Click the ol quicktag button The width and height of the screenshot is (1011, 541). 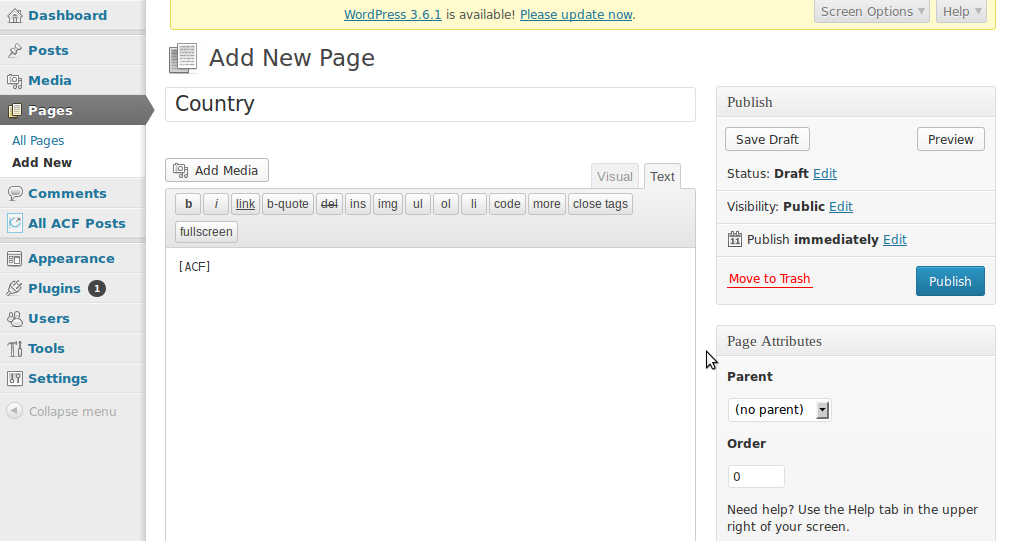(x=446, y=204)
